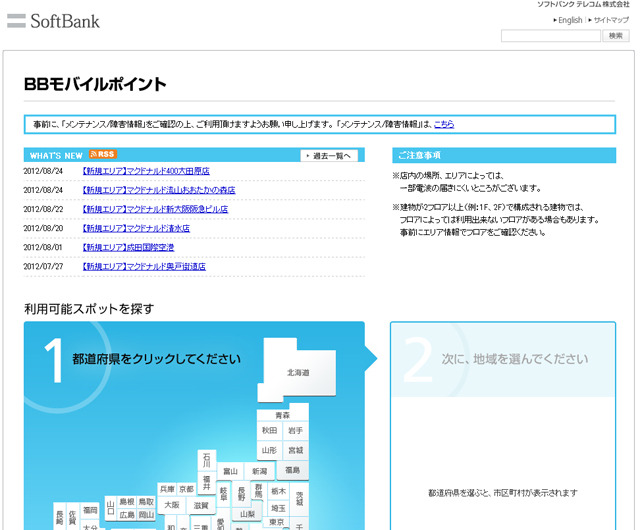Open news link マクドナルド清水店
The height and width of the screenshot is (530, 640).
click(x=136, y=228)
